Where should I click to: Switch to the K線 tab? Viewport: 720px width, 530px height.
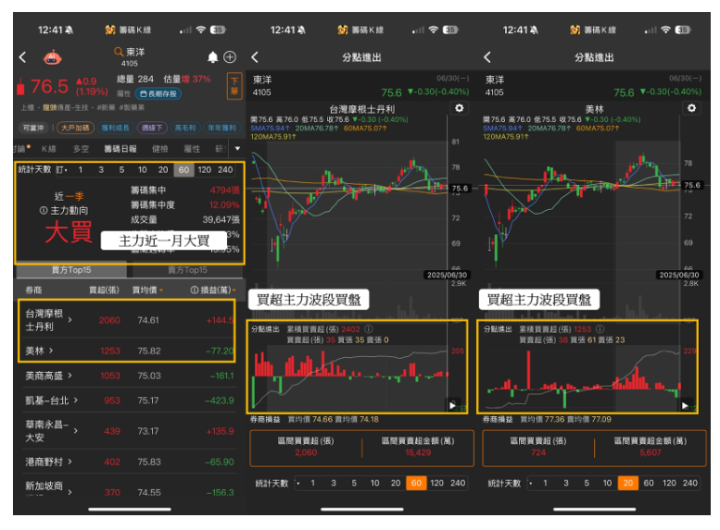coord(49,149)
